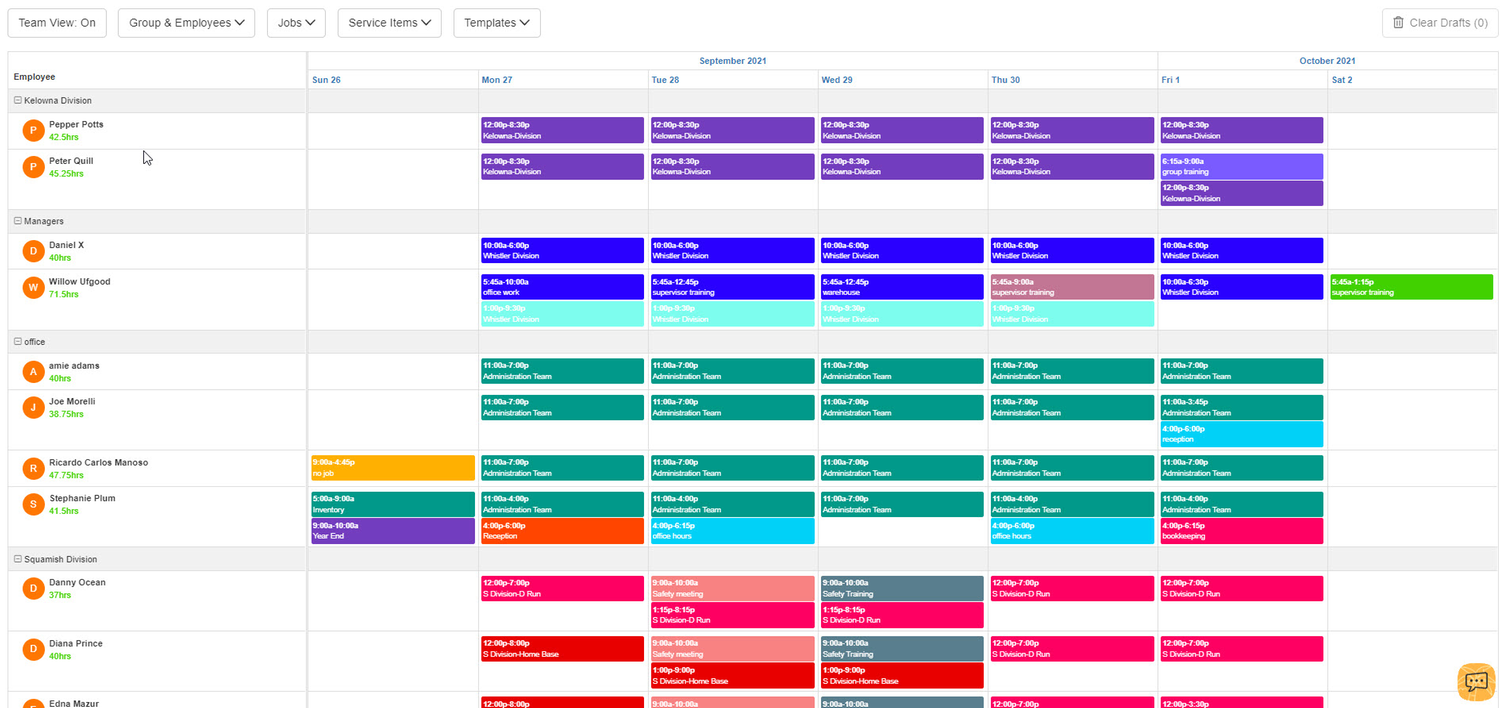This screenshot has height=708, width=1500.
Task: Open Willow Ufgood's Saturday supervisor training shift
Action: [1412, 287]
